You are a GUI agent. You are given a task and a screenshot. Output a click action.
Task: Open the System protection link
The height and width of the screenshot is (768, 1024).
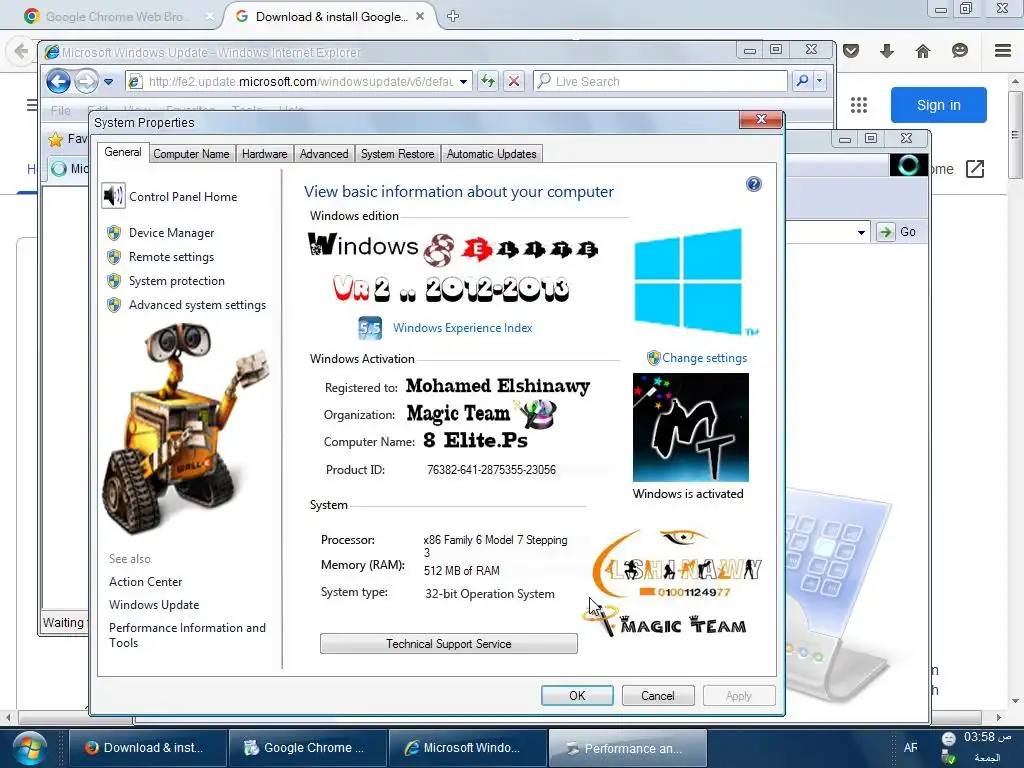[176, 281]
